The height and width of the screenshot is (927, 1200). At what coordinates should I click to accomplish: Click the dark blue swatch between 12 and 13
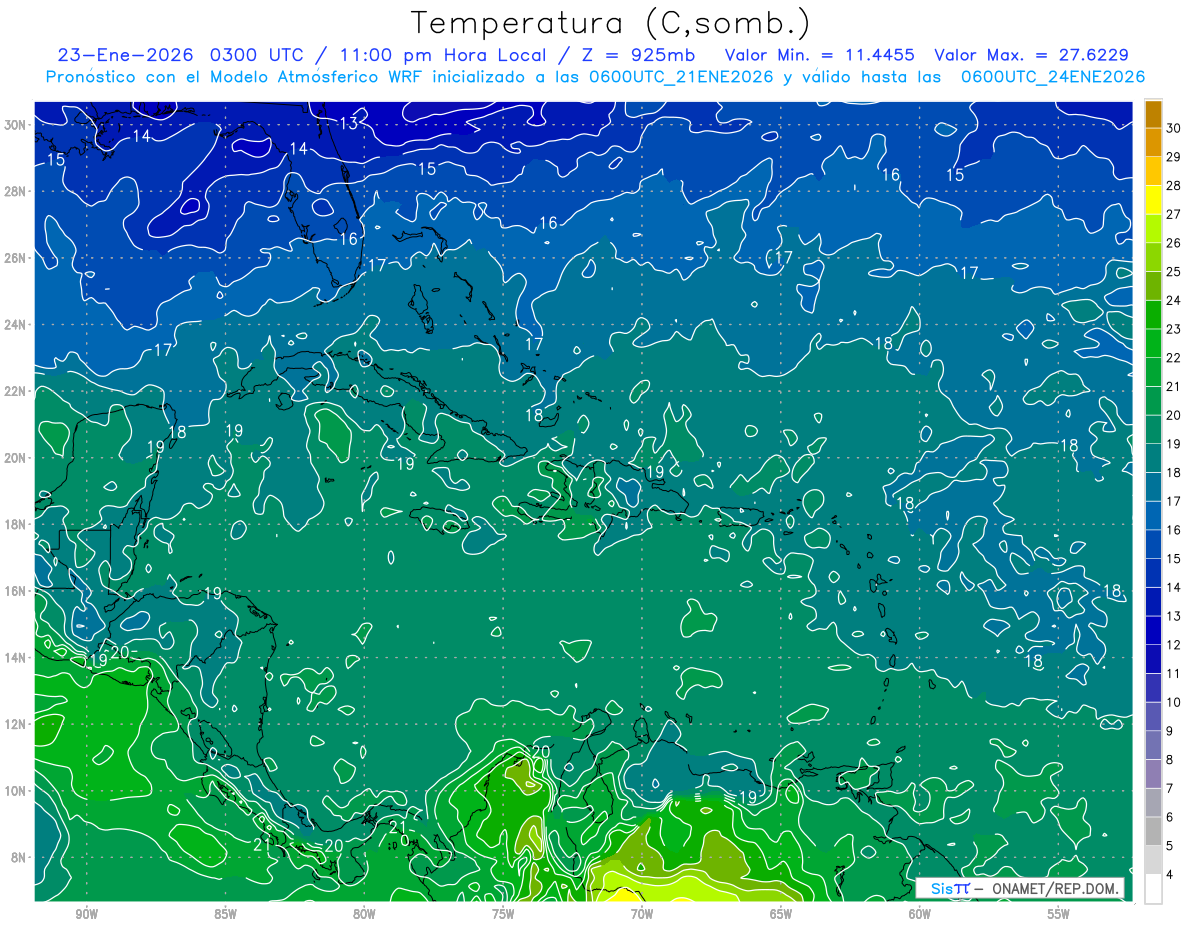1153,630
